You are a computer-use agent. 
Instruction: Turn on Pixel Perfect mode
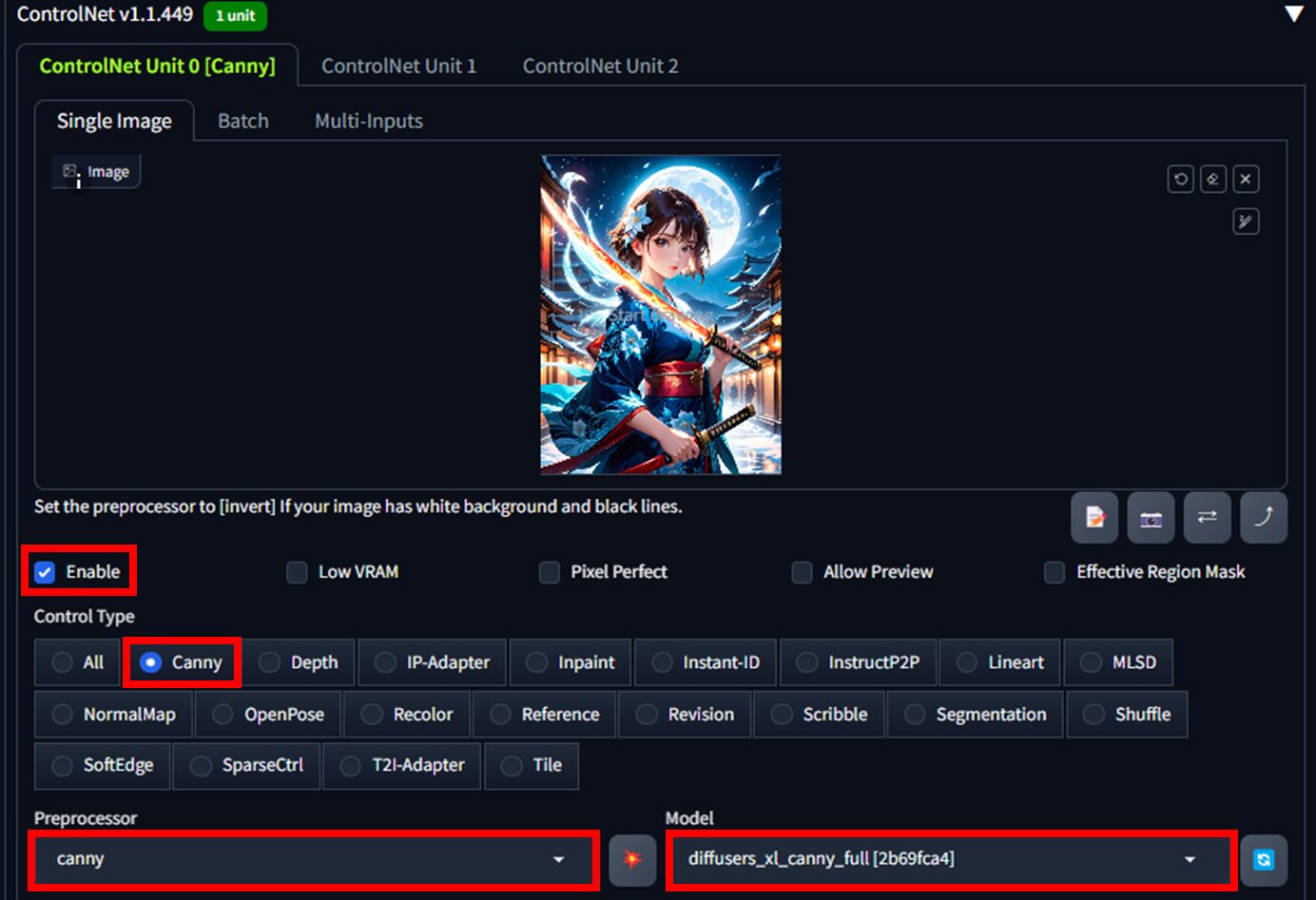[x=549, y=571]
